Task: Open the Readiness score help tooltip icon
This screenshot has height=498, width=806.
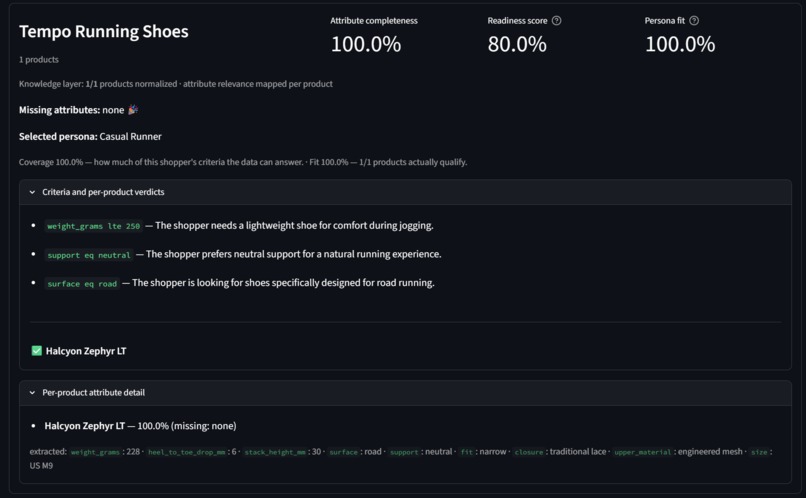Action: (556, 21)
